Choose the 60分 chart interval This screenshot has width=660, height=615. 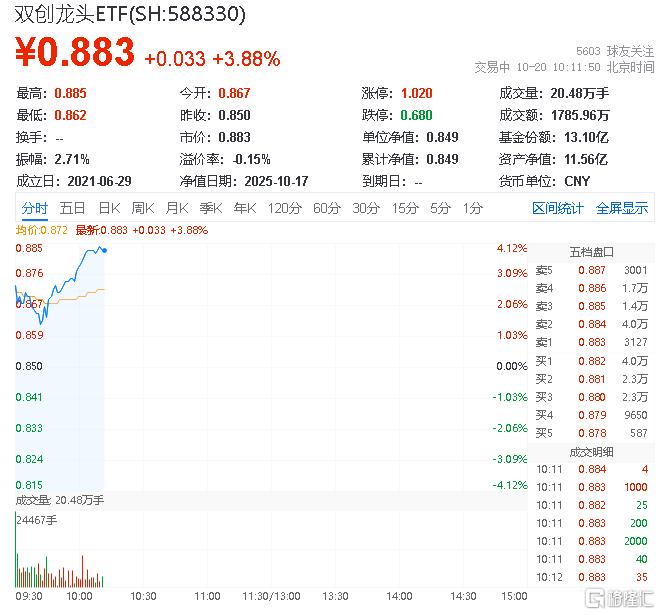click(x=327, y=208)
